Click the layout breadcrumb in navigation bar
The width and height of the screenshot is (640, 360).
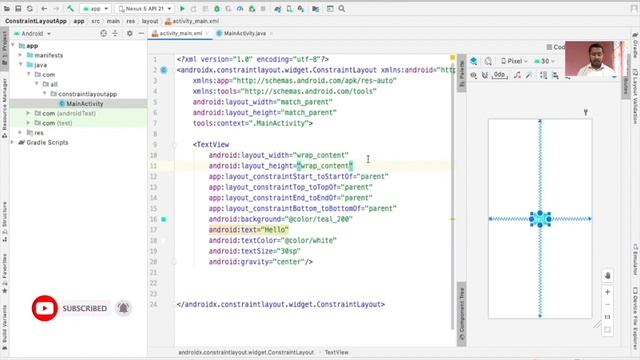pos(150,21)
